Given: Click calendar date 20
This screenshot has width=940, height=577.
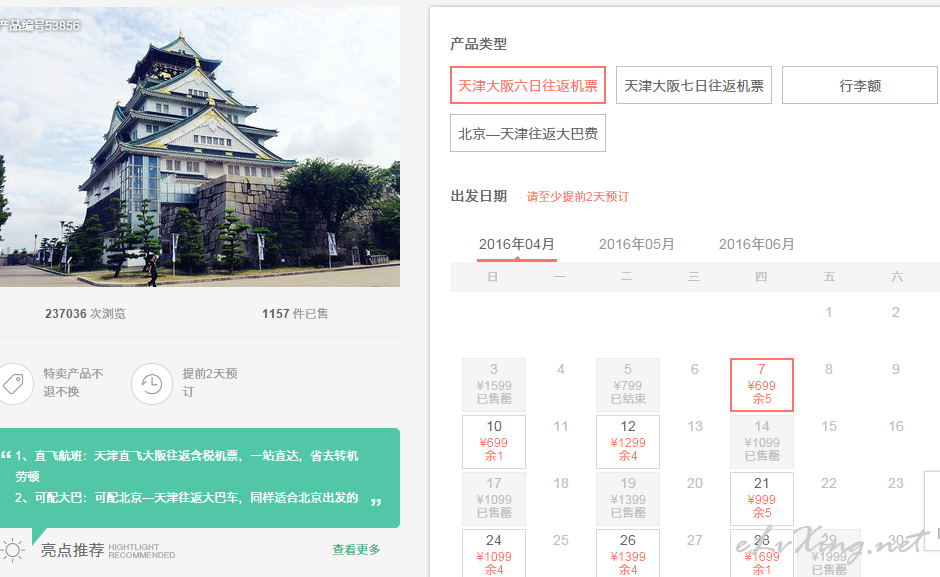Looking at the screenshot, I should 694,483.
